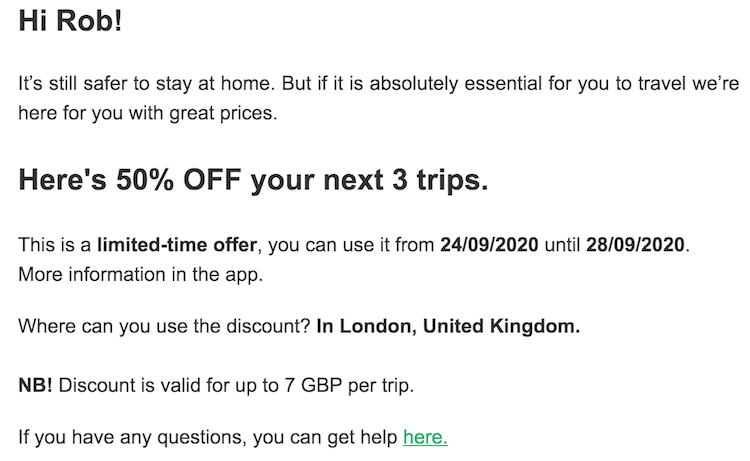Click the bold "limited-time offer" text
Image resolution: width=750 pixels, height=461 pixels.
coord(176,245)
